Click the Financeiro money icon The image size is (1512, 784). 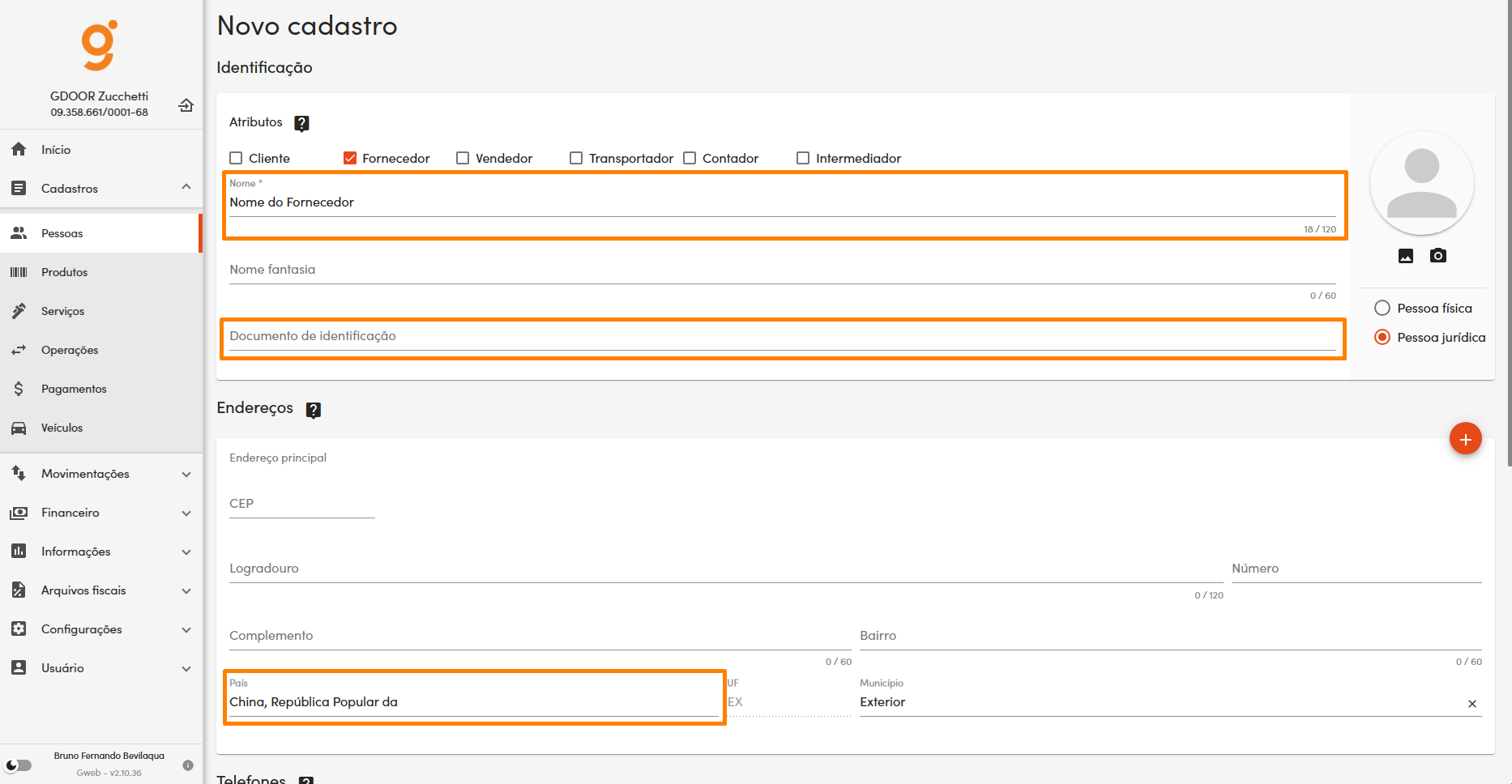tap(19, 513)
